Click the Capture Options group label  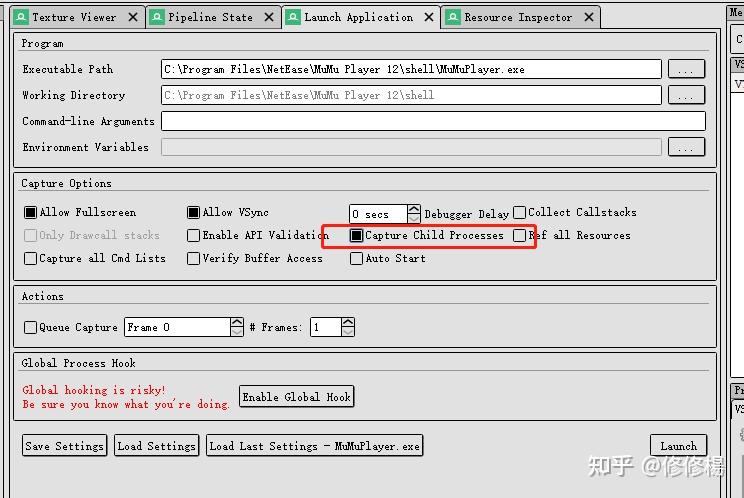[x=66, y=184]
